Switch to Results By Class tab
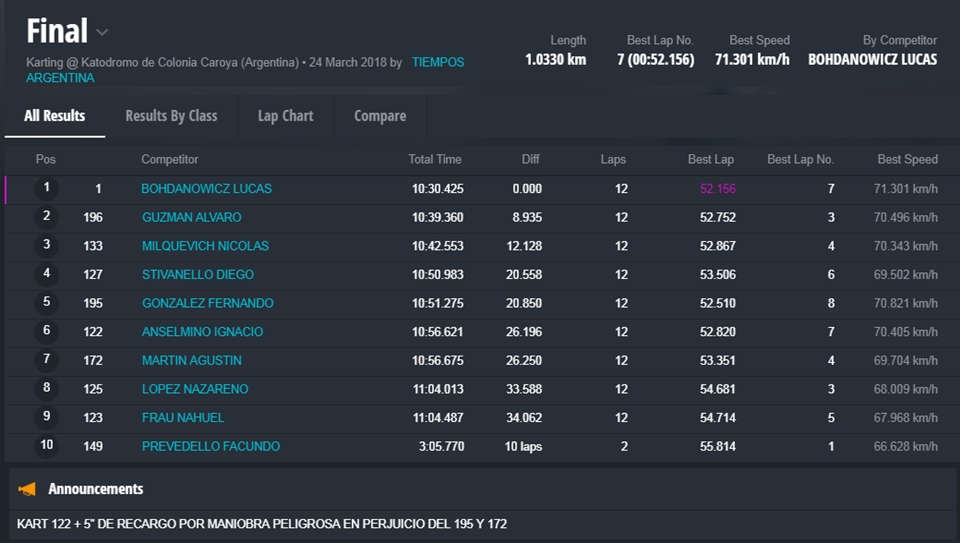Image resolution: width=960 pixels, height=543 pixels. 171,116
